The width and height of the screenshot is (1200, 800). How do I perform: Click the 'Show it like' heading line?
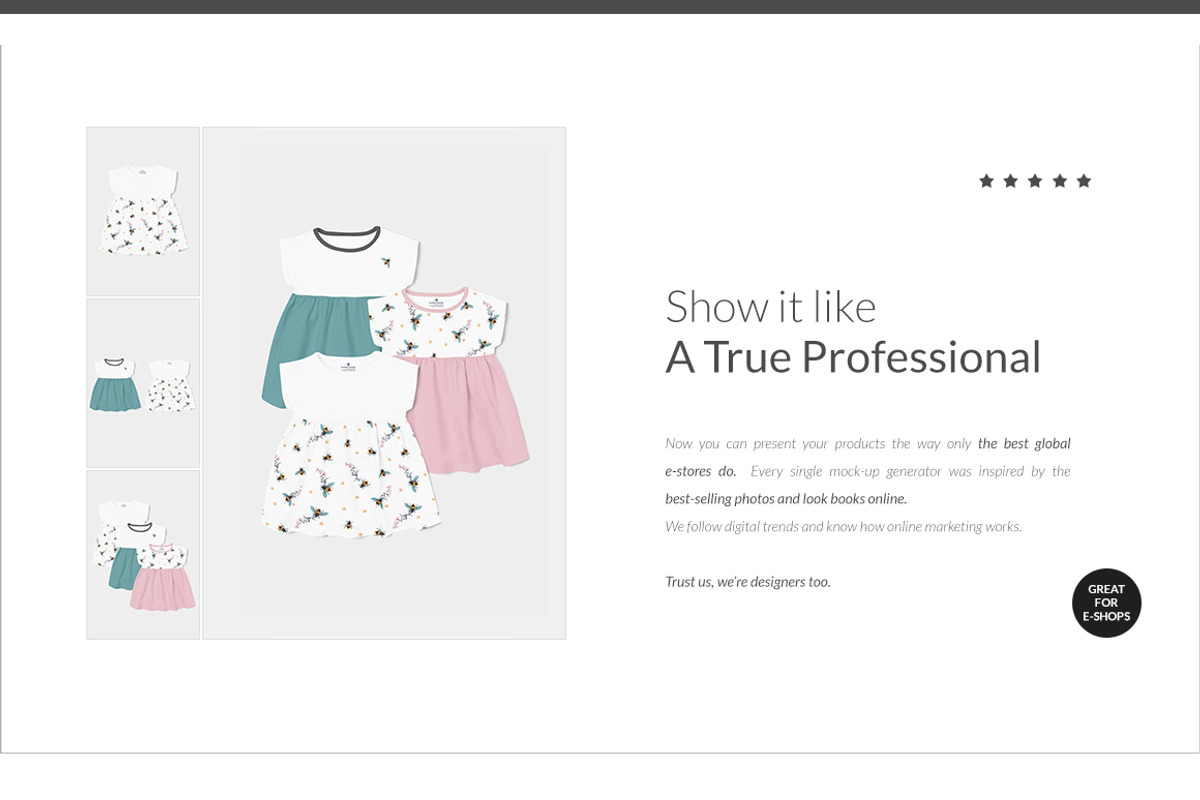pyautogui.click(x=770, y=307)
